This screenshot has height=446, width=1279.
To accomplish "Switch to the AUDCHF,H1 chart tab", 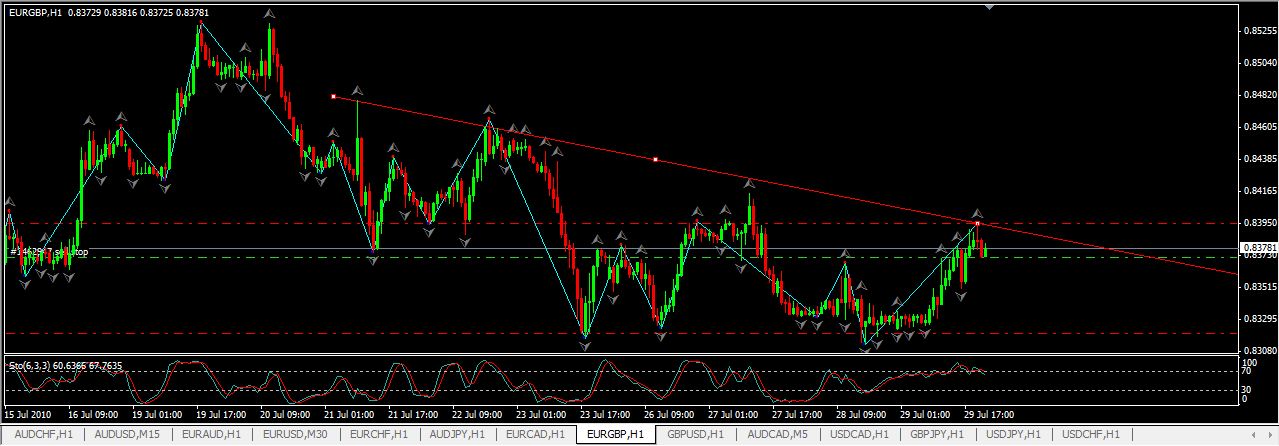I will 41,435.
